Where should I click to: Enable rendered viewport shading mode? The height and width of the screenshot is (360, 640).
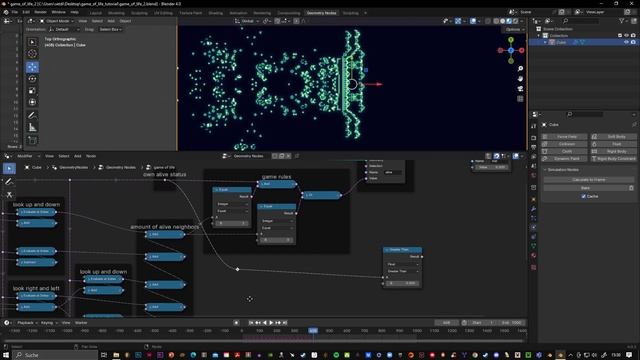pyautogui.click(x=516, y=21)
